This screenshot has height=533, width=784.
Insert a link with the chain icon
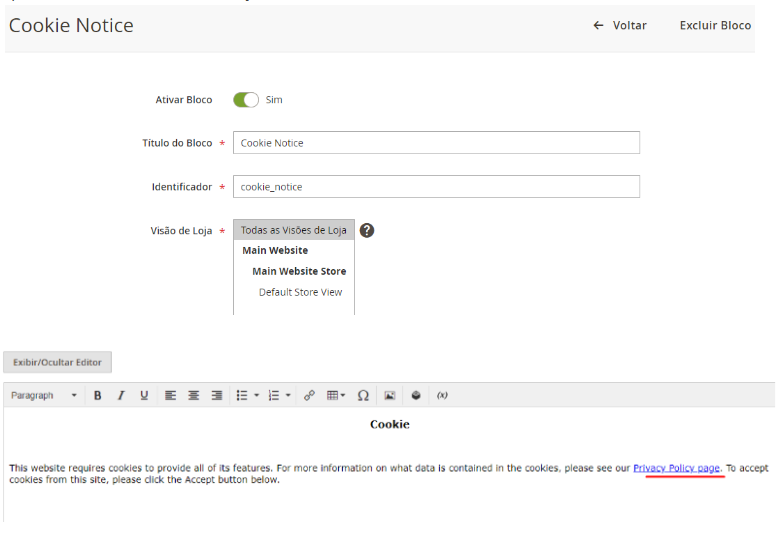(309, 396)
